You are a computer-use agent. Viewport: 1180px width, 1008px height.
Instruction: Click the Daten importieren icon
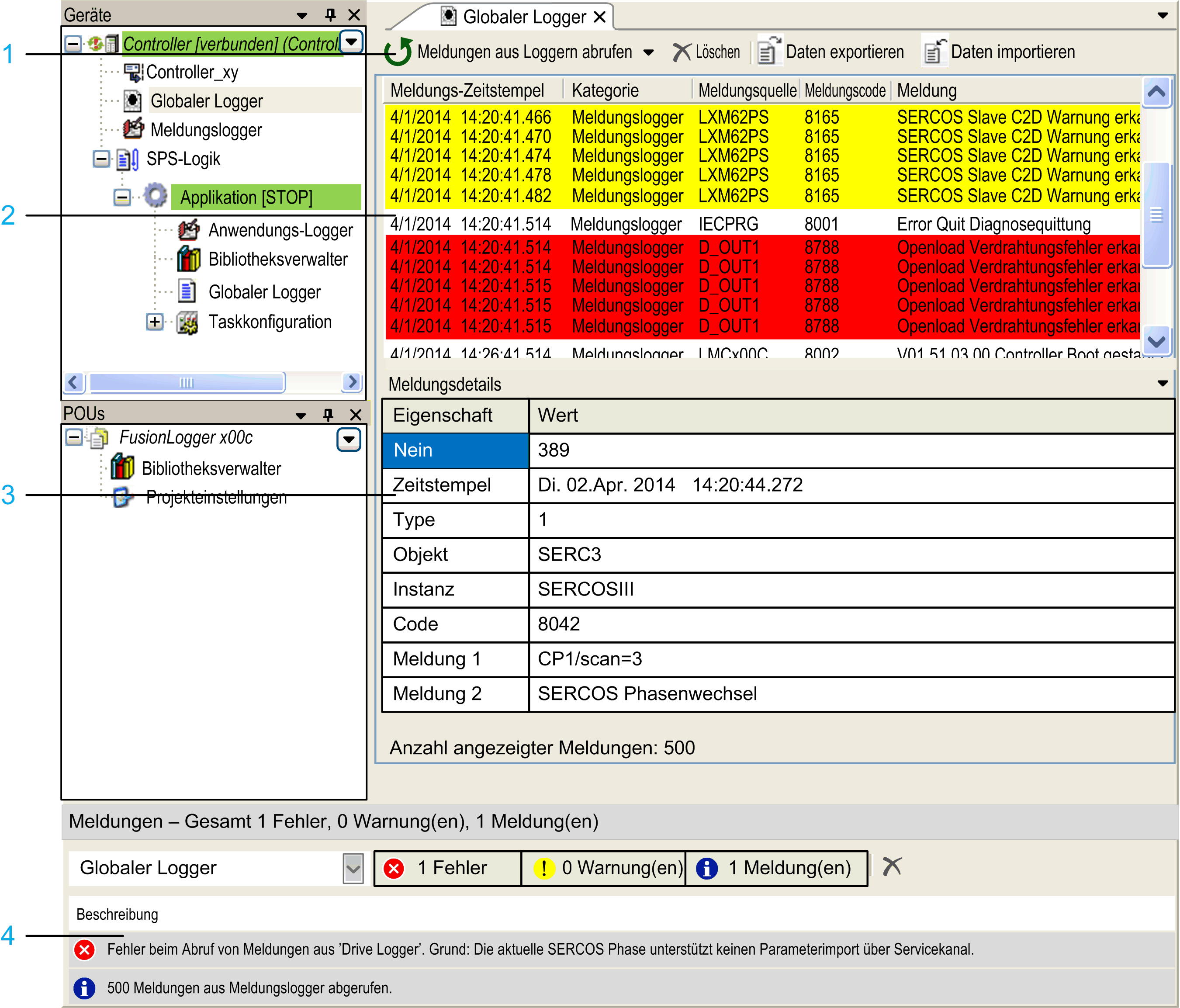pos(934,51)
